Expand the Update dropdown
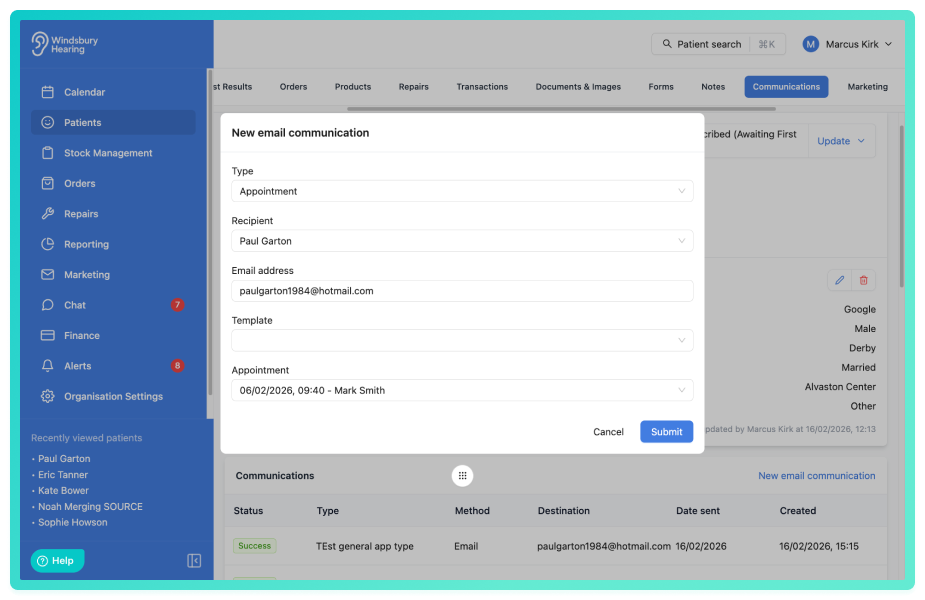 (x=841, y=141)
